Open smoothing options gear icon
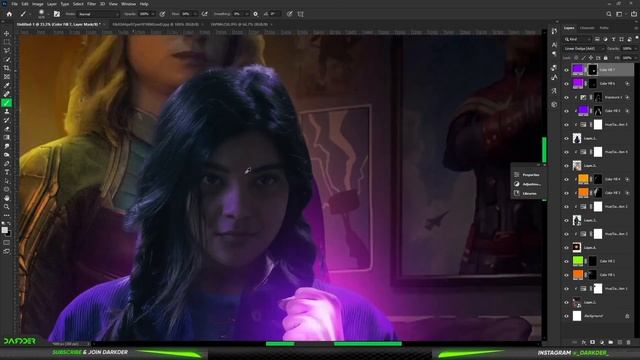 (x=256, y=14)
